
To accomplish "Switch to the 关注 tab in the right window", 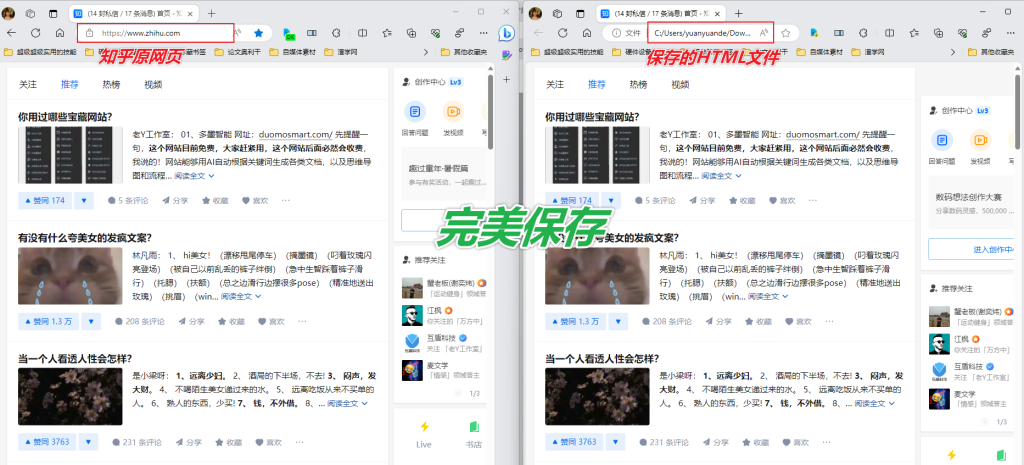I will click(x=555, y=84).
